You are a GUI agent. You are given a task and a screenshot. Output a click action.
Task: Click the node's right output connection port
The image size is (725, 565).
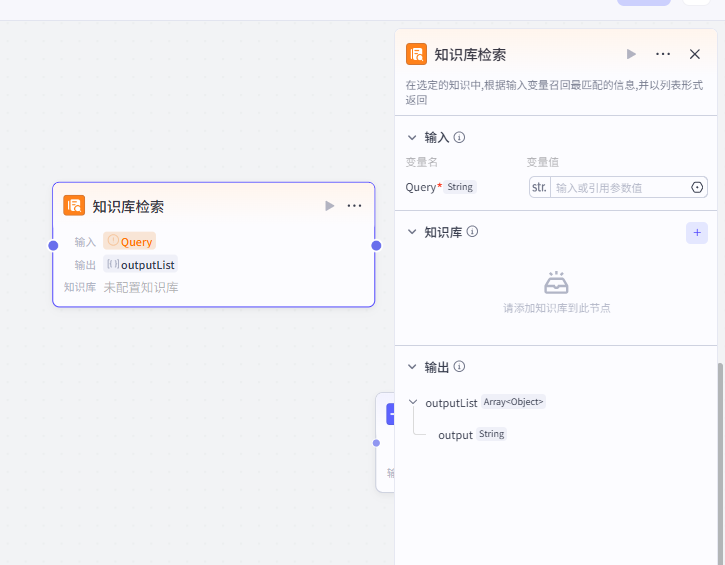click(376, 245)
